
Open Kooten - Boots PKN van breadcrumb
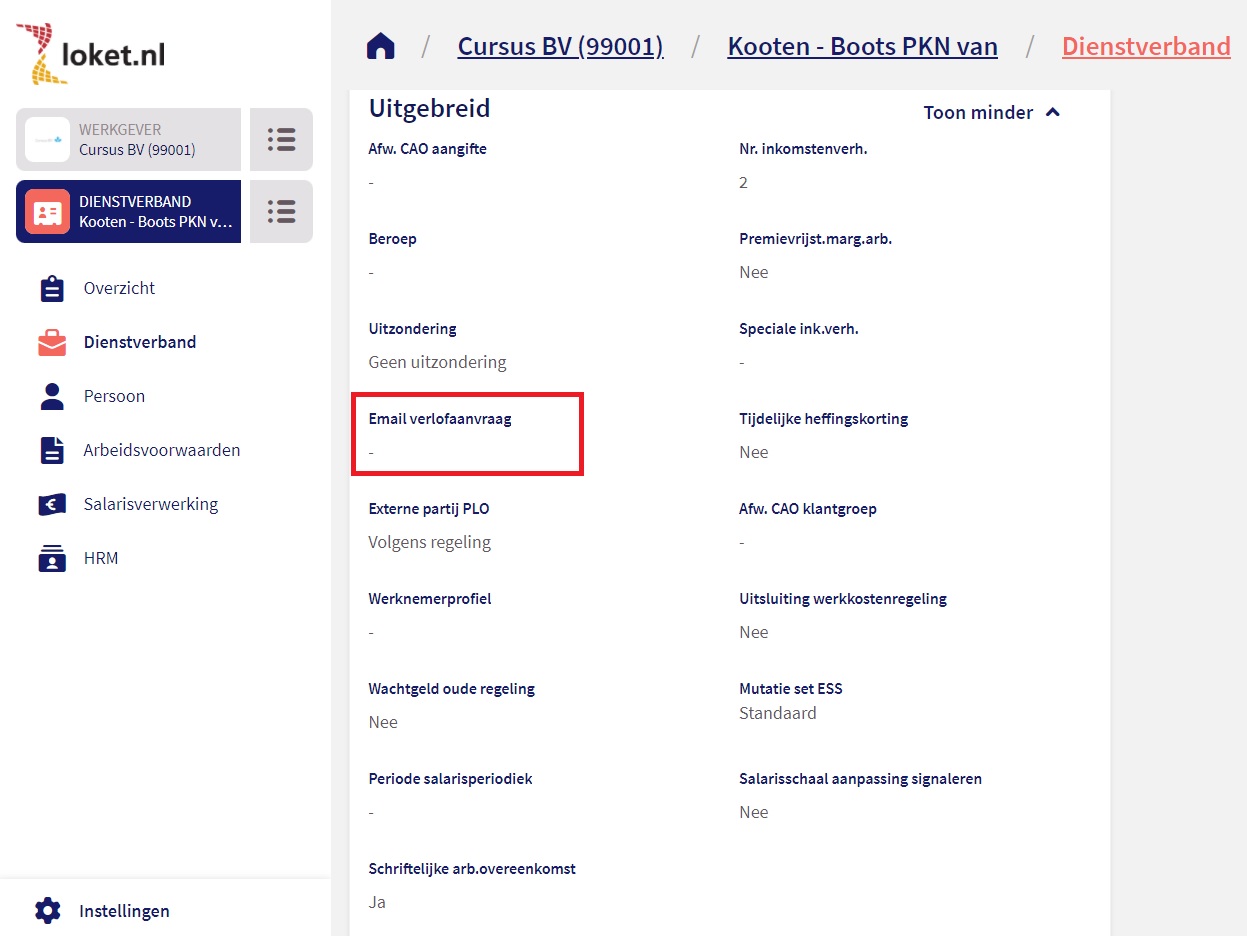click(x=862, y=46)
